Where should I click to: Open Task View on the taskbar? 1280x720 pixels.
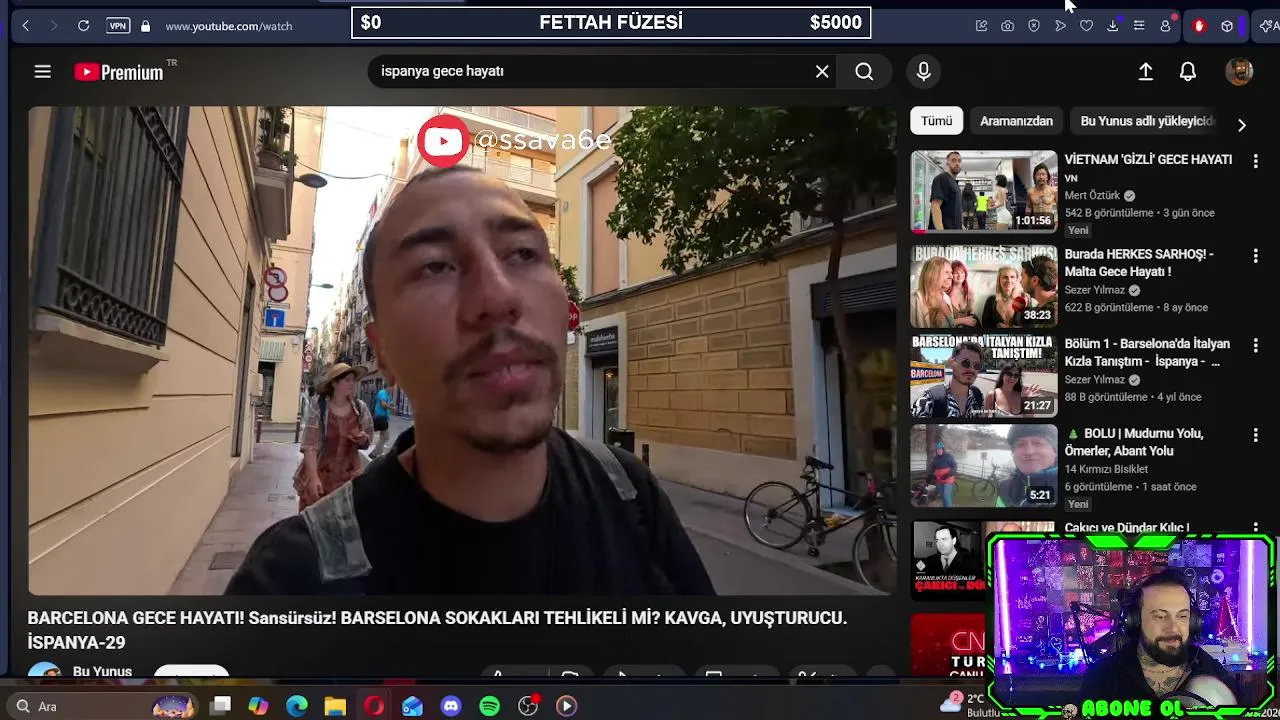(x=221, y=706)
